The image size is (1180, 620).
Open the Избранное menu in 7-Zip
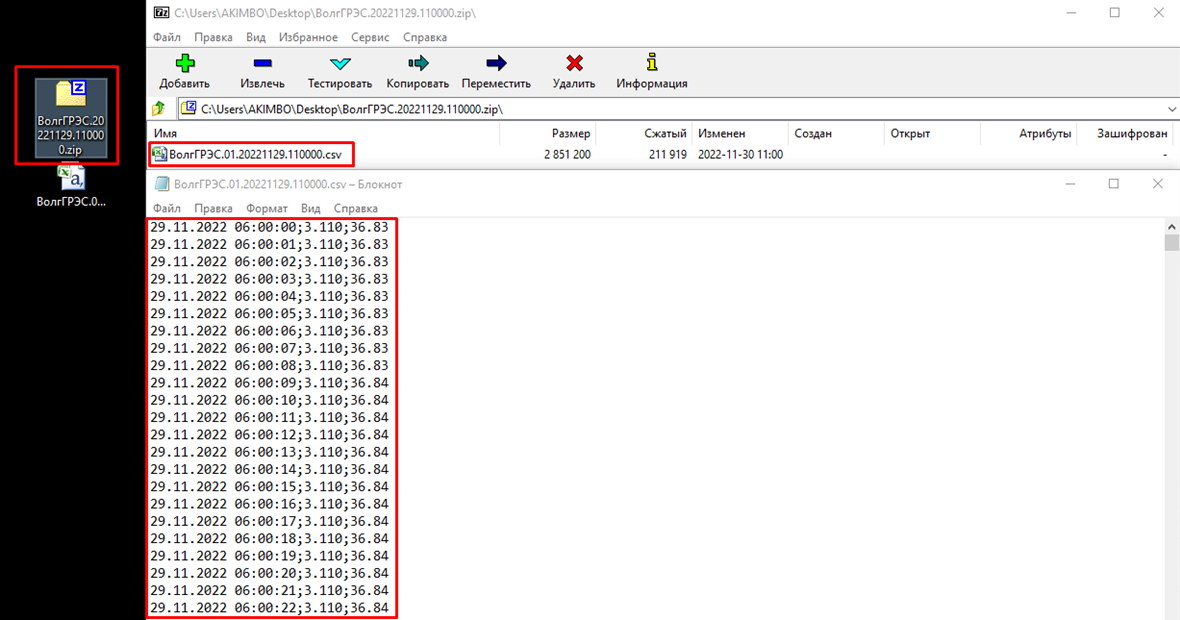[x=307, y=37]
